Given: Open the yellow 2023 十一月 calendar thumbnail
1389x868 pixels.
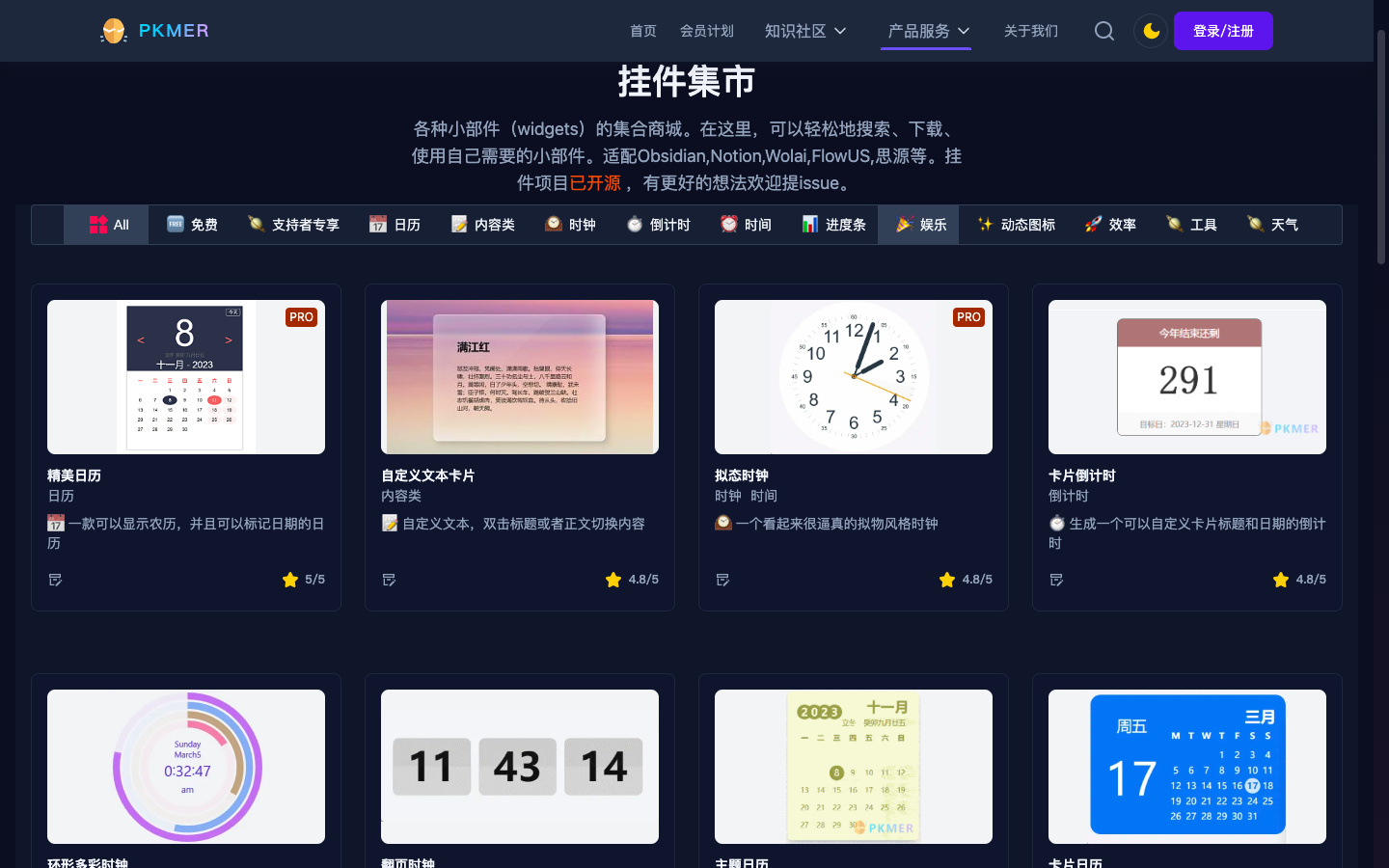Looking at the screenshot, I should tap(854, 767).
